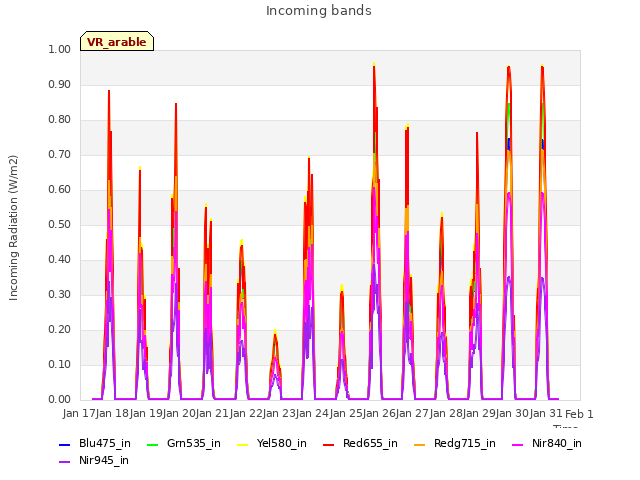Image resolution: width=640 pixels, height=480 pixels.
Task: Toggle the Nir840_in legend entry
Action: pos(547,443)
